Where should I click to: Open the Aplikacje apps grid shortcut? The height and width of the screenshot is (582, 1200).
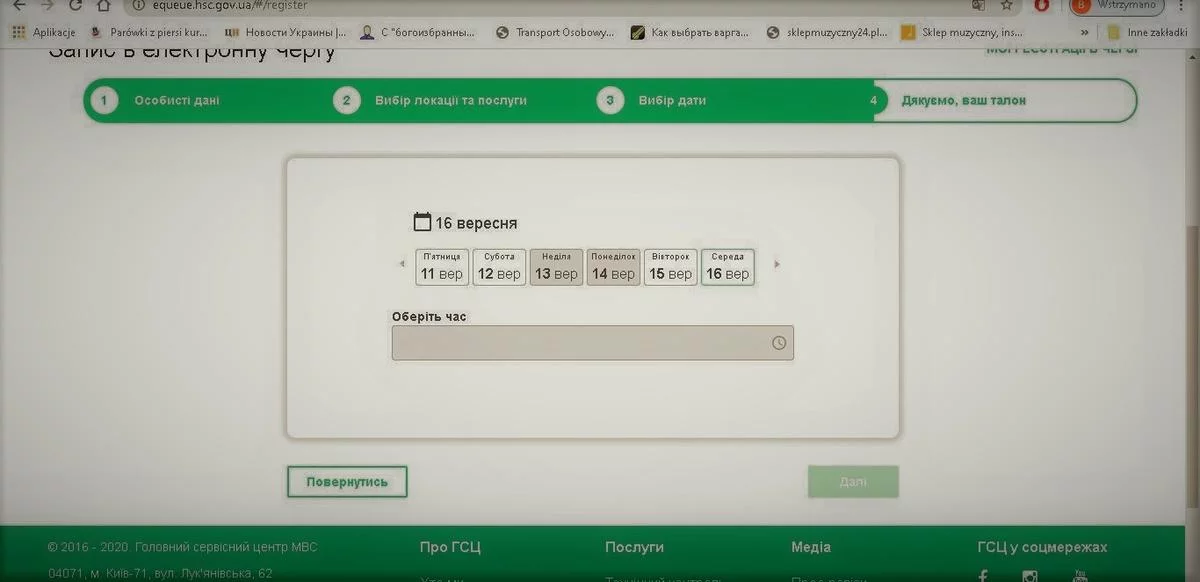coord(44,32)
